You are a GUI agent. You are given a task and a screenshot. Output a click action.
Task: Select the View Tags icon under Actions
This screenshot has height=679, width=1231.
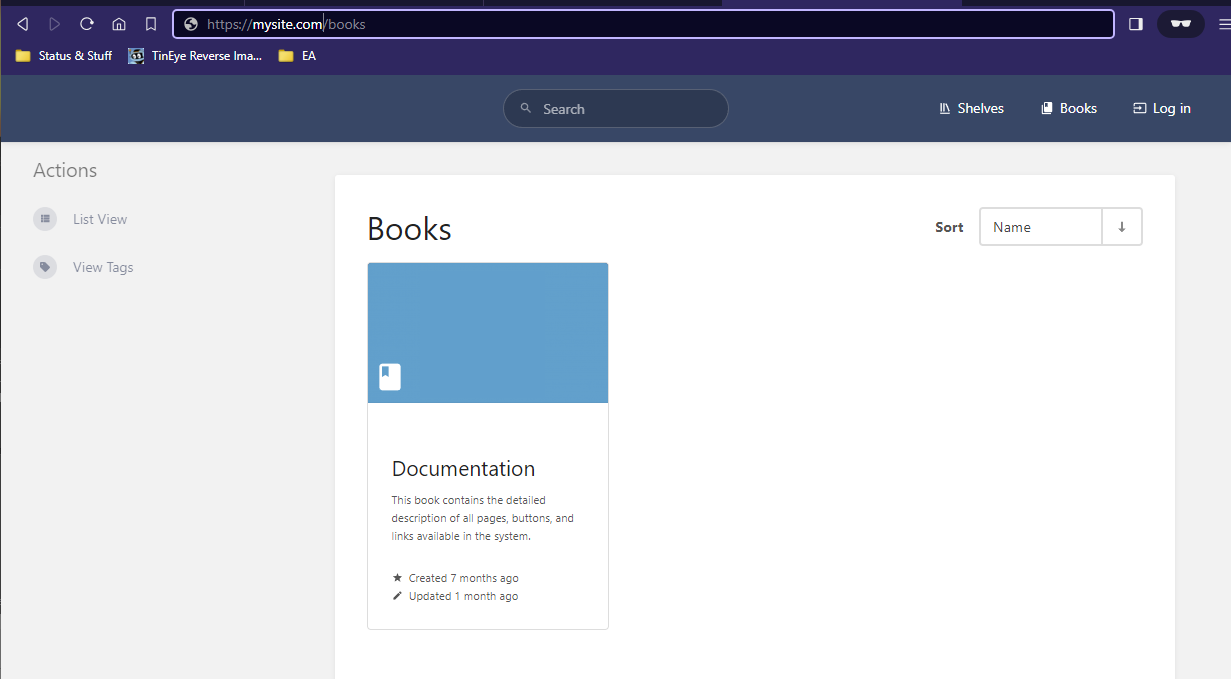click(45, 266)
